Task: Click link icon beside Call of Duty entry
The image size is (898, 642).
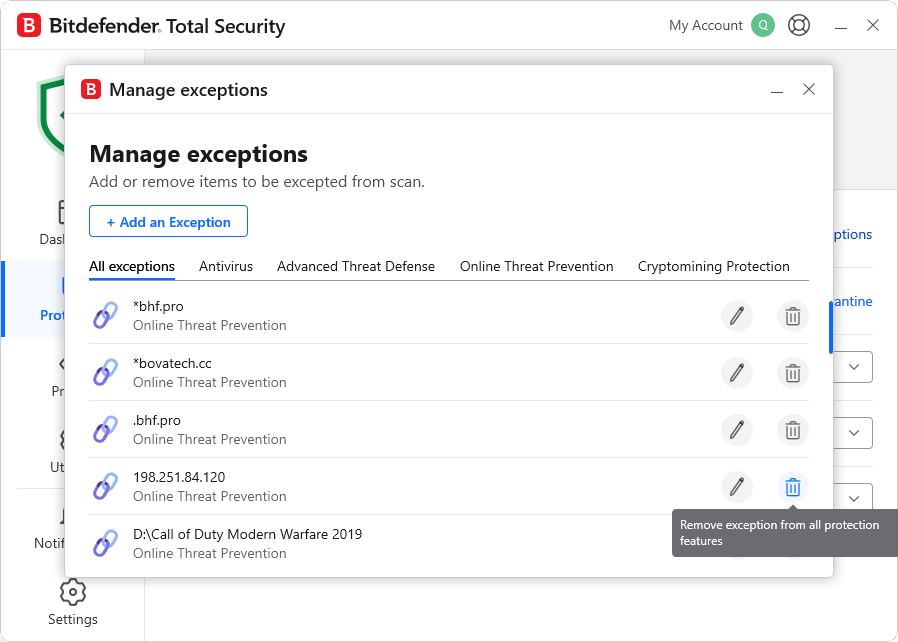Action: pos(105,543)
